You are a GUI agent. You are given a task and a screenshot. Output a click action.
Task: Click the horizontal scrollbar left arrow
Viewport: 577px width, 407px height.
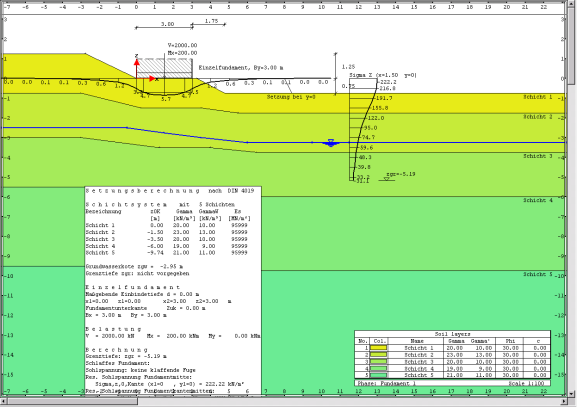point(4,401)
